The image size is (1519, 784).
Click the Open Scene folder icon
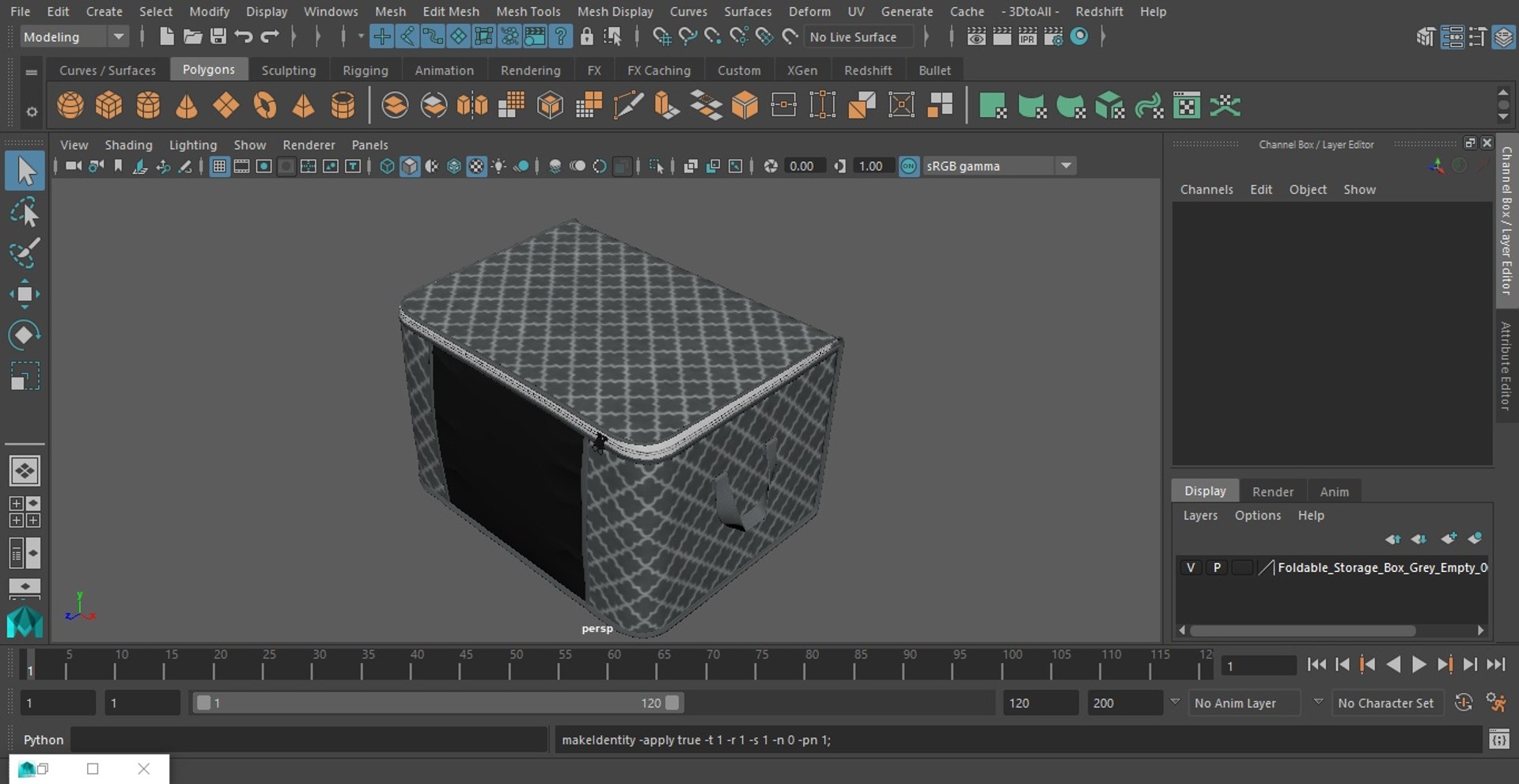(192, 36)
